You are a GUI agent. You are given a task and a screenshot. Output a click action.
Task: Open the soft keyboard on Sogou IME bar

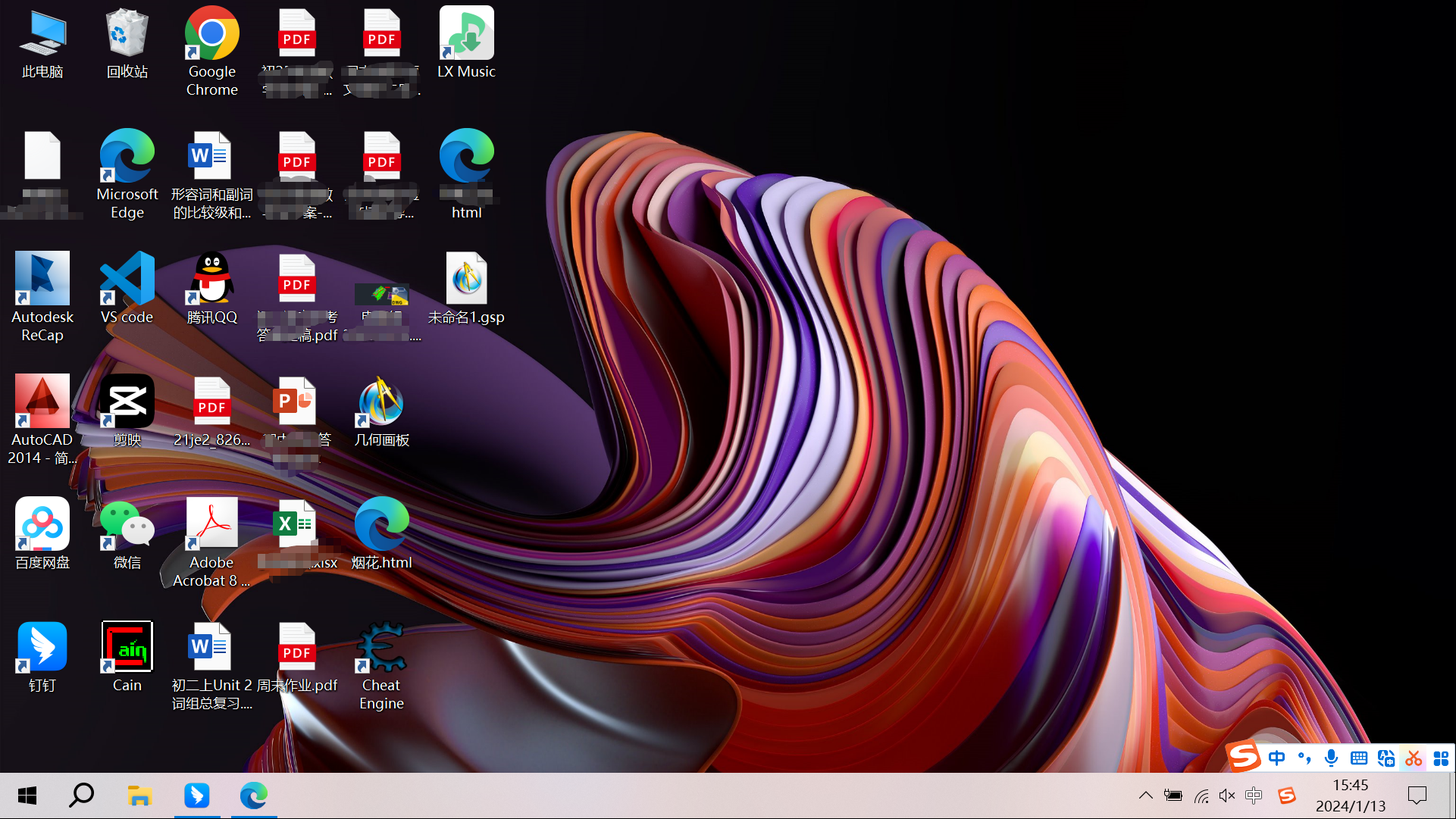click(1359, 758)
